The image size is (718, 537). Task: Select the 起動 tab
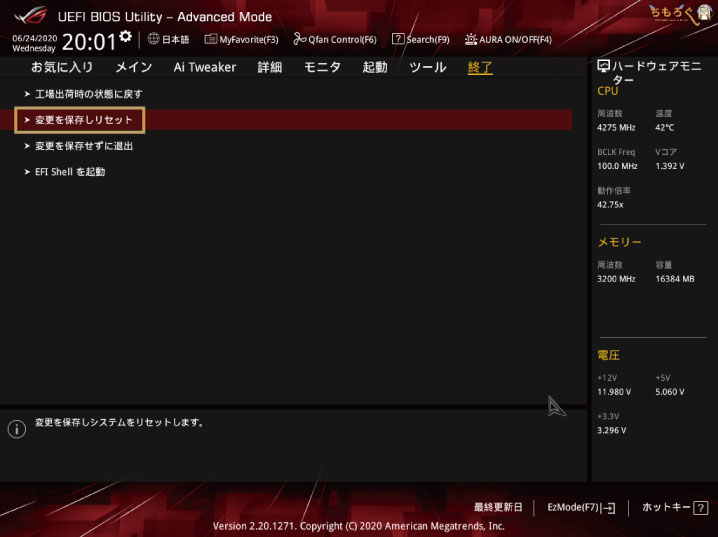[375, 67]
